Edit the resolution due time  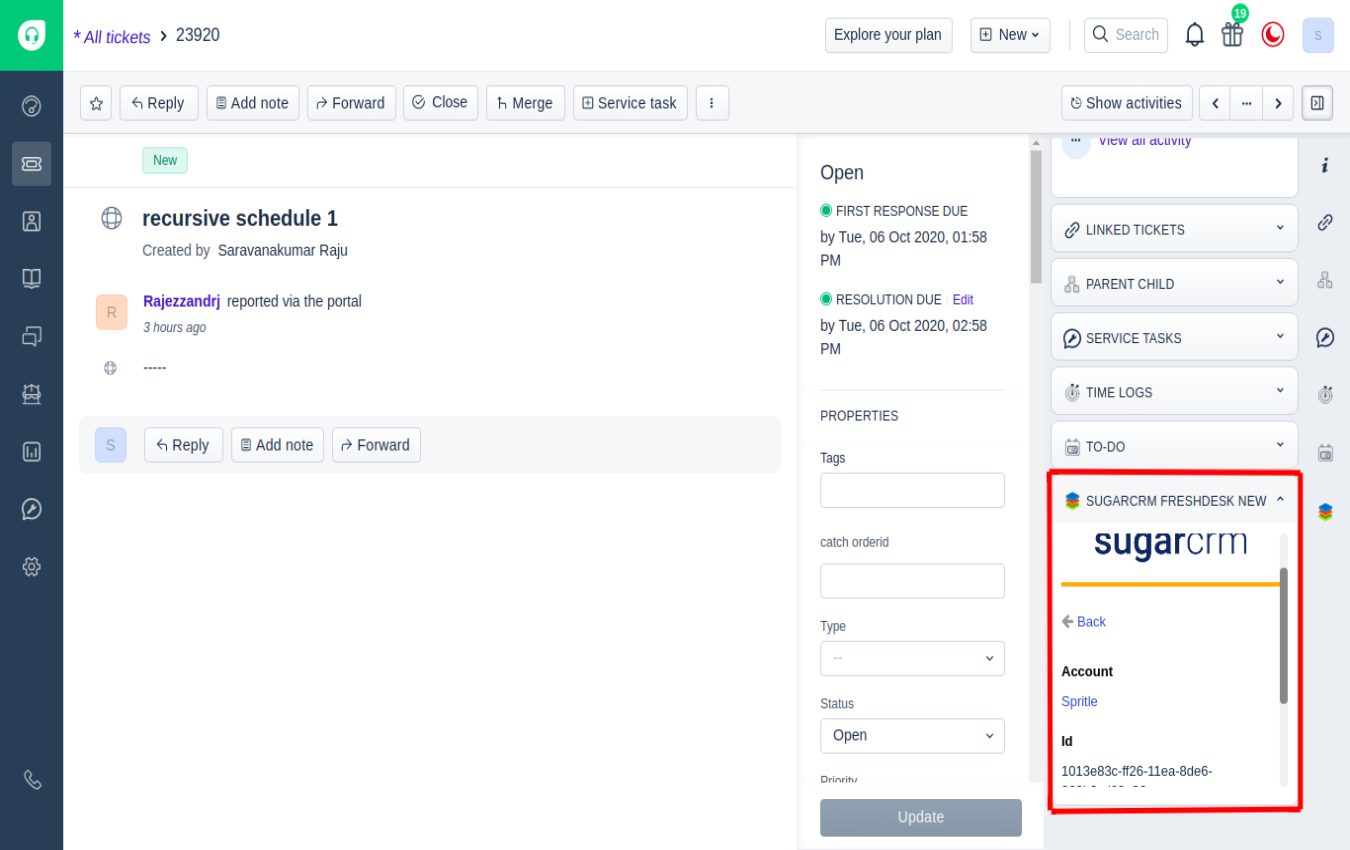point(963,300)
